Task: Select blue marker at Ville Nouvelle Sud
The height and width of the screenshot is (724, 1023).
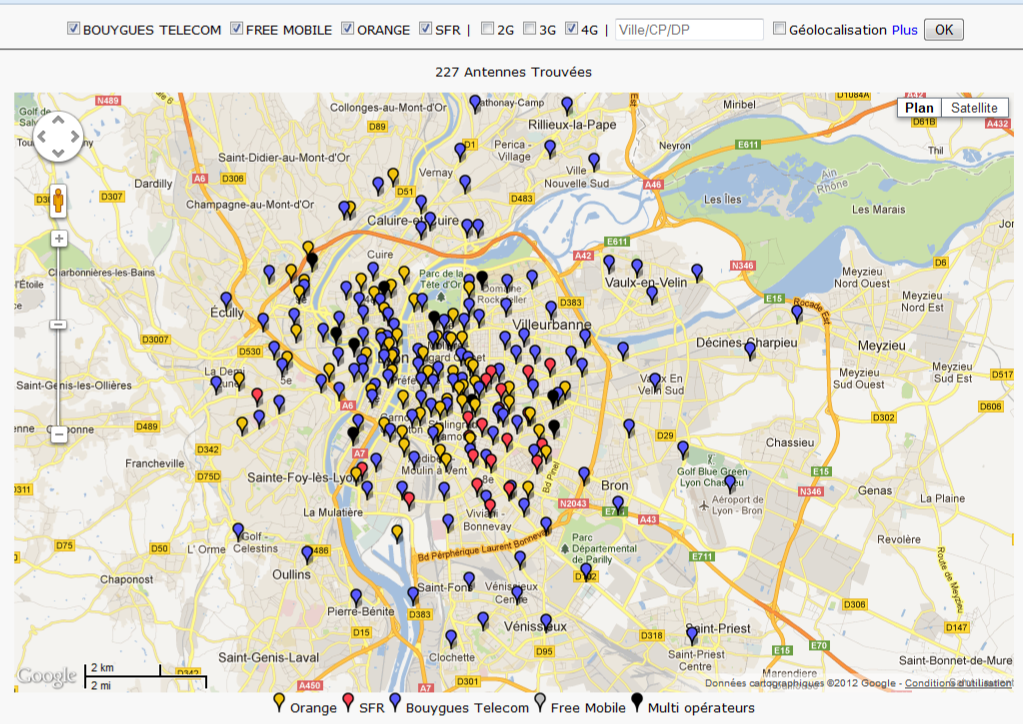Action: point(594,160)
